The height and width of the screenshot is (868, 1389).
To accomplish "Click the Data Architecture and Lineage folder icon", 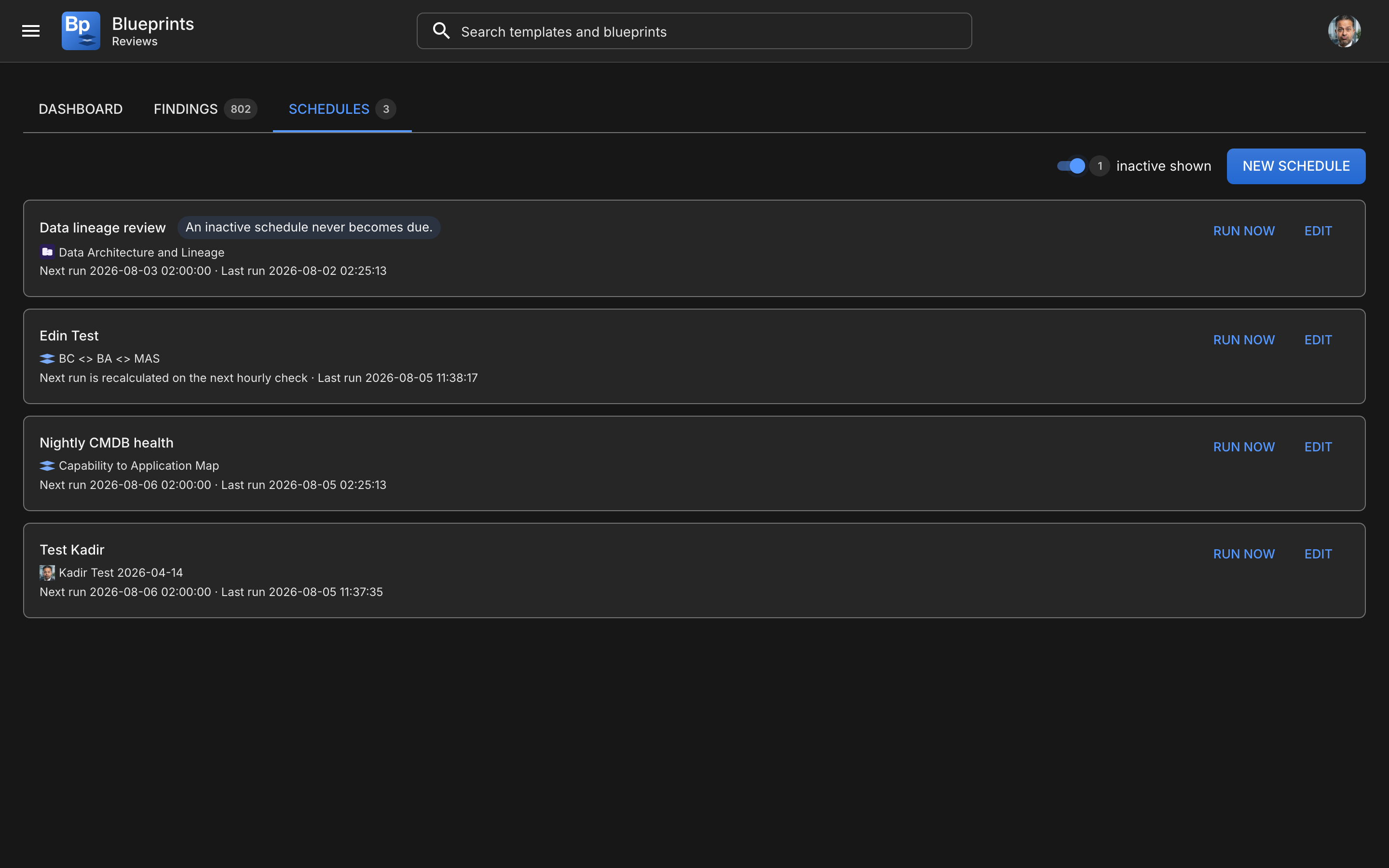I will coord(47,252).
